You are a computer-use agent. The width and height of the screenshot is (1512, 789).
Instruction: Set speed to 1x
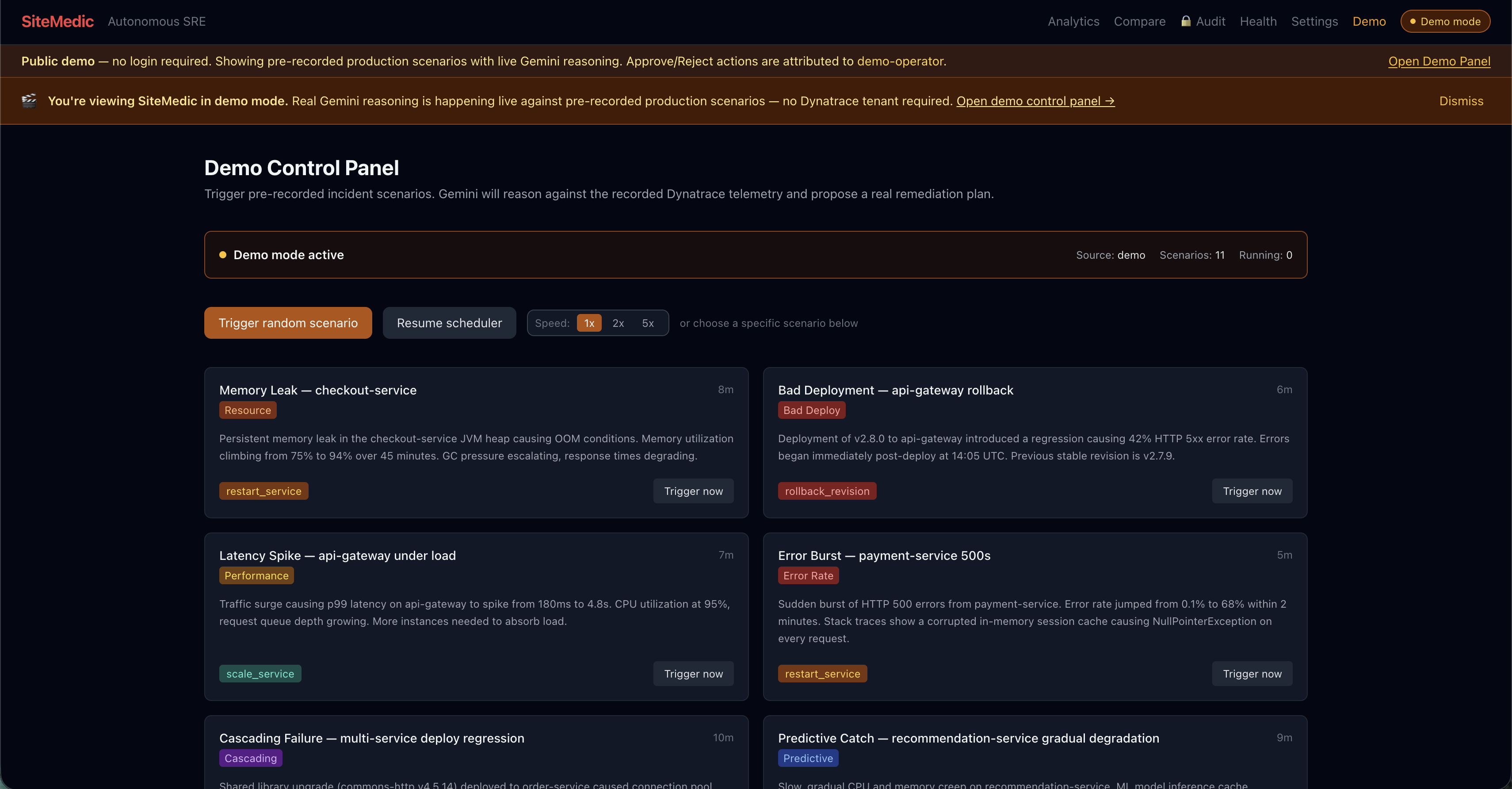click(x=589, y=323)
